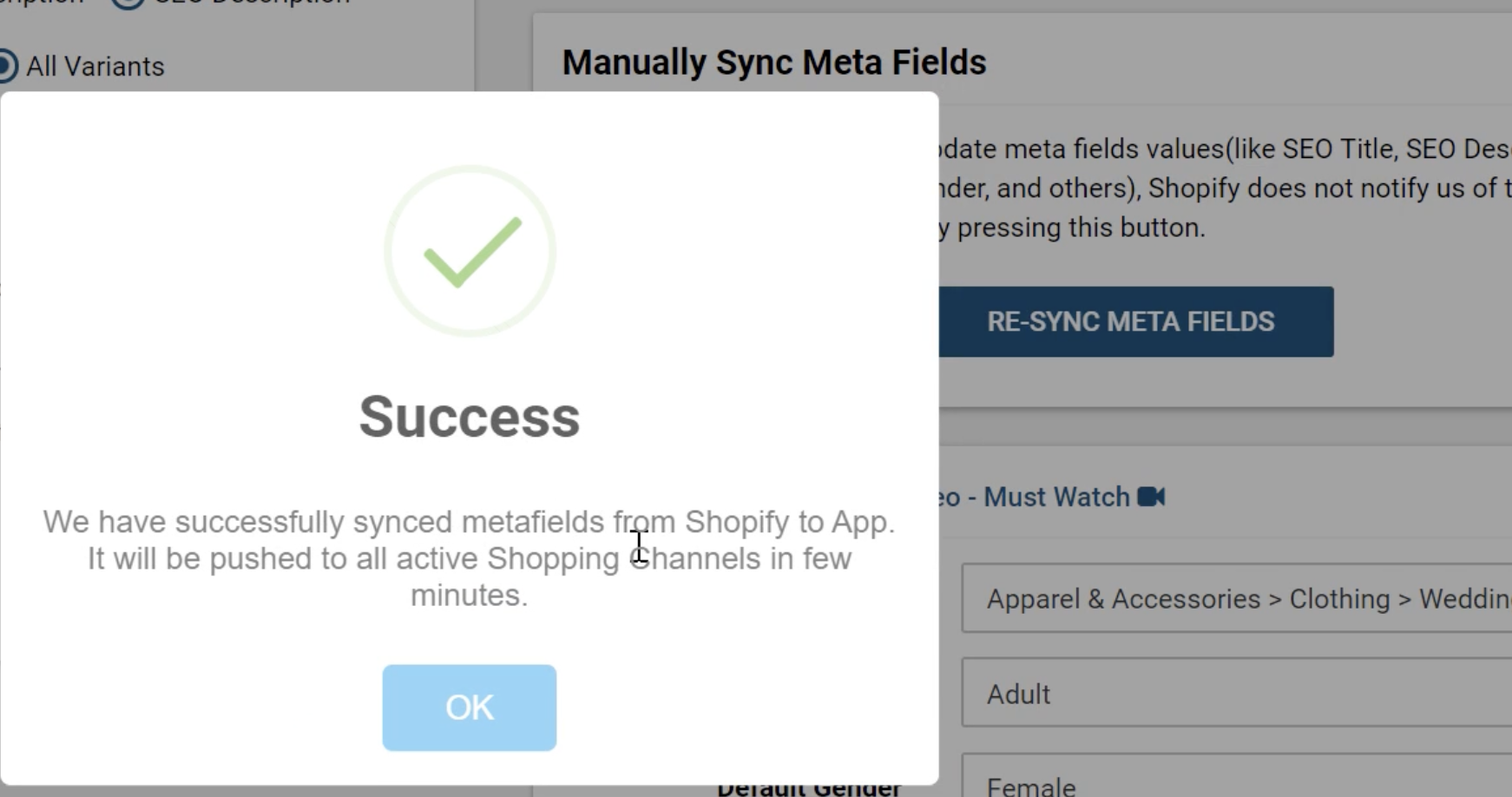Click the 'pushed to all active Shopping Channels' line
Image resolution: width=1512 pixels, height=797 pixels.
click(x=469, y=558)
